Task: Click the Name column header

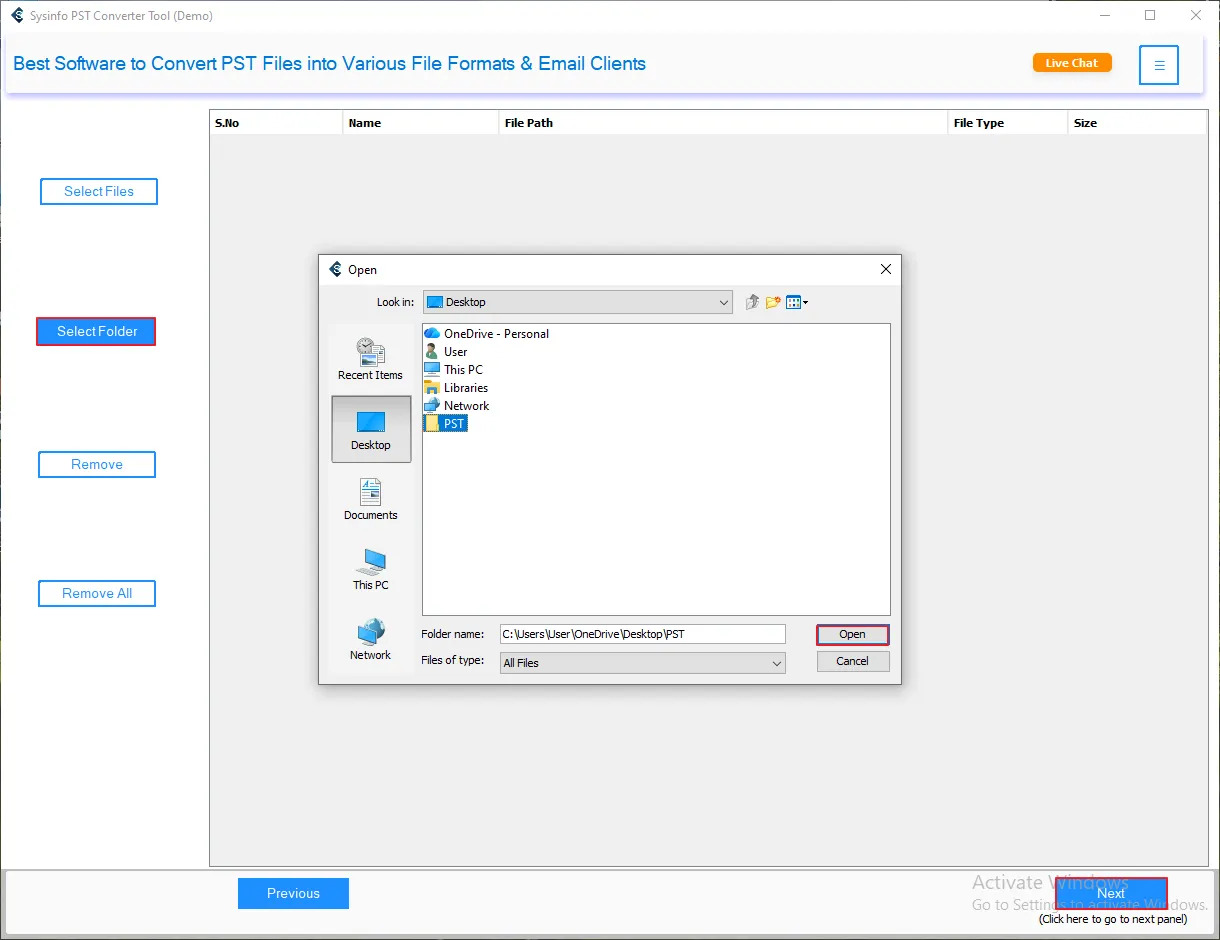Action: tap(421, 123)
